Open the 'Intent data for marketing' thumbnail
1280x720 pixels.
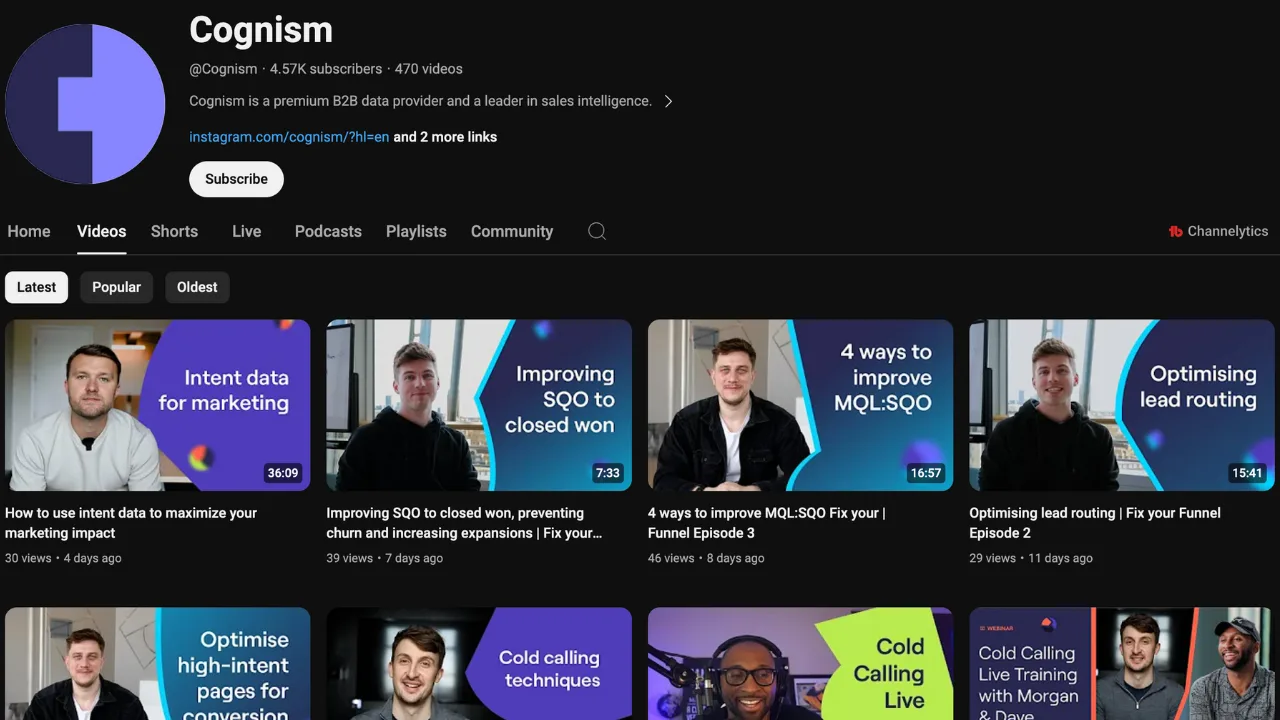(x=158, y=405)
